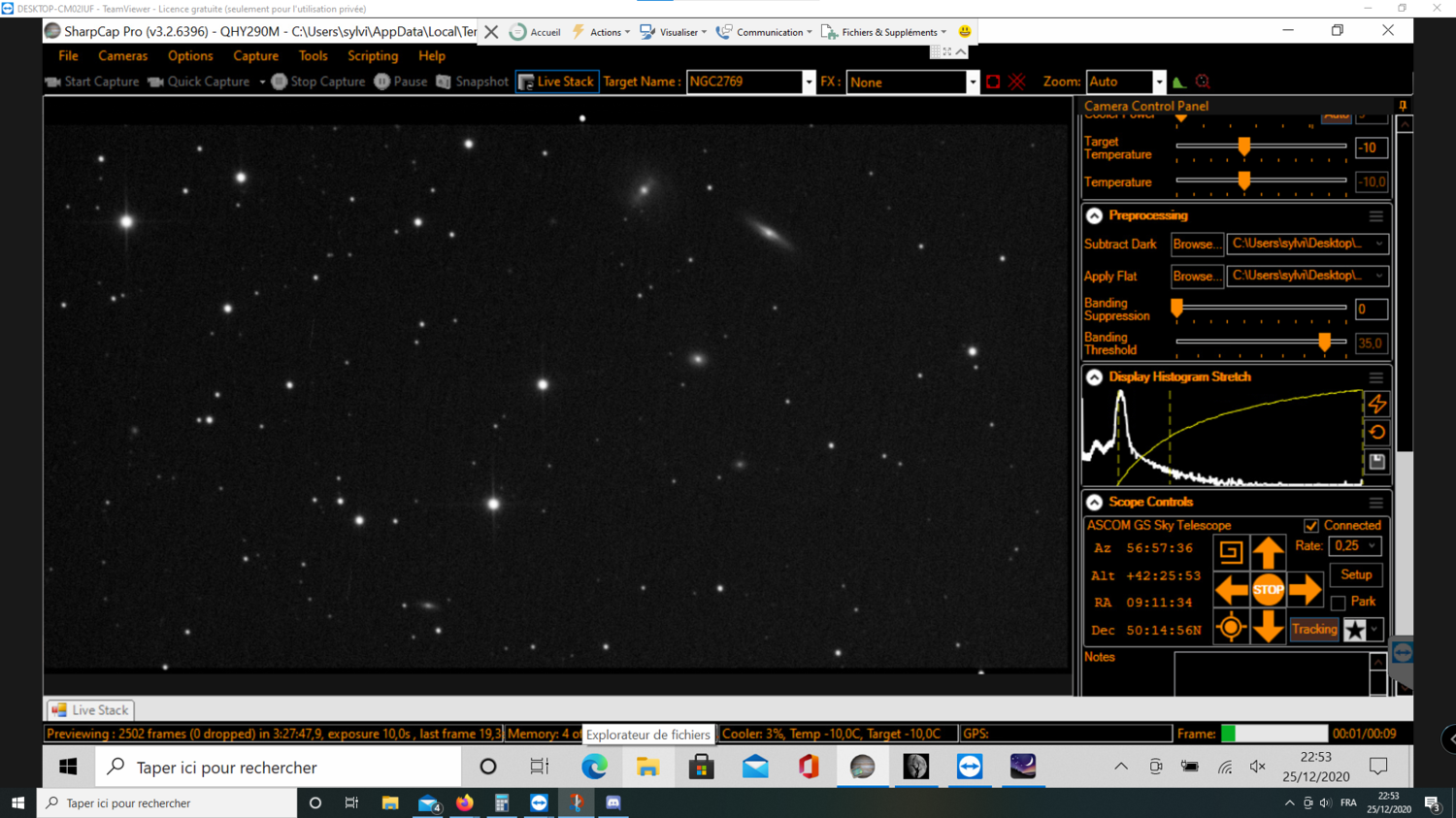The image size is (1456, 818).
Task: Open the Scope Controls options menu icon
Action: click(x=1375, y=503)
